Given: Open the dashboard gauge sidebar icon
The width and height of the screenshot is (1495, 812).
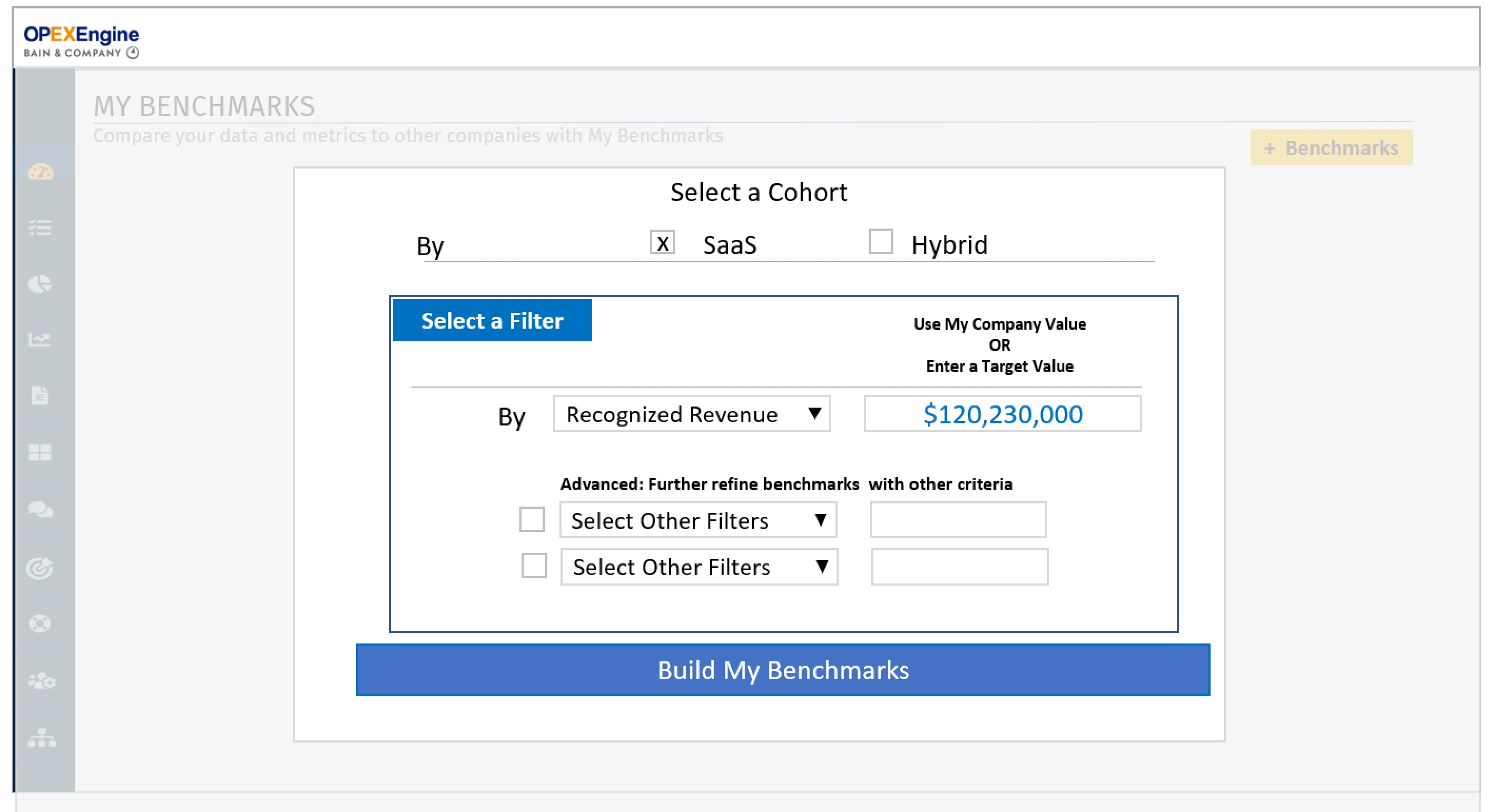Looking at the screenshot, I should pos(41,172).
